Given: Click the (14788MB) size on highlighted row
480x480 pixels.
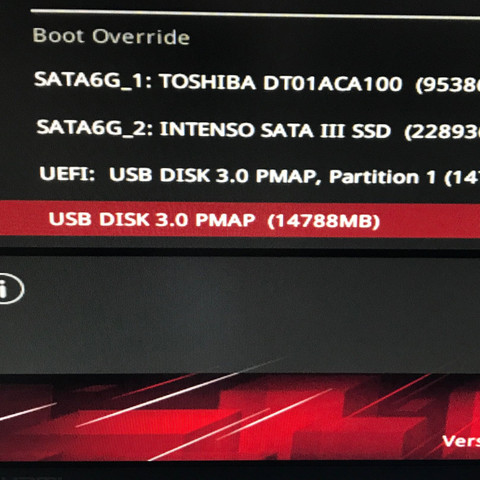Looking at the screenshot, I should pyautogui.click(x=324, y=221).
